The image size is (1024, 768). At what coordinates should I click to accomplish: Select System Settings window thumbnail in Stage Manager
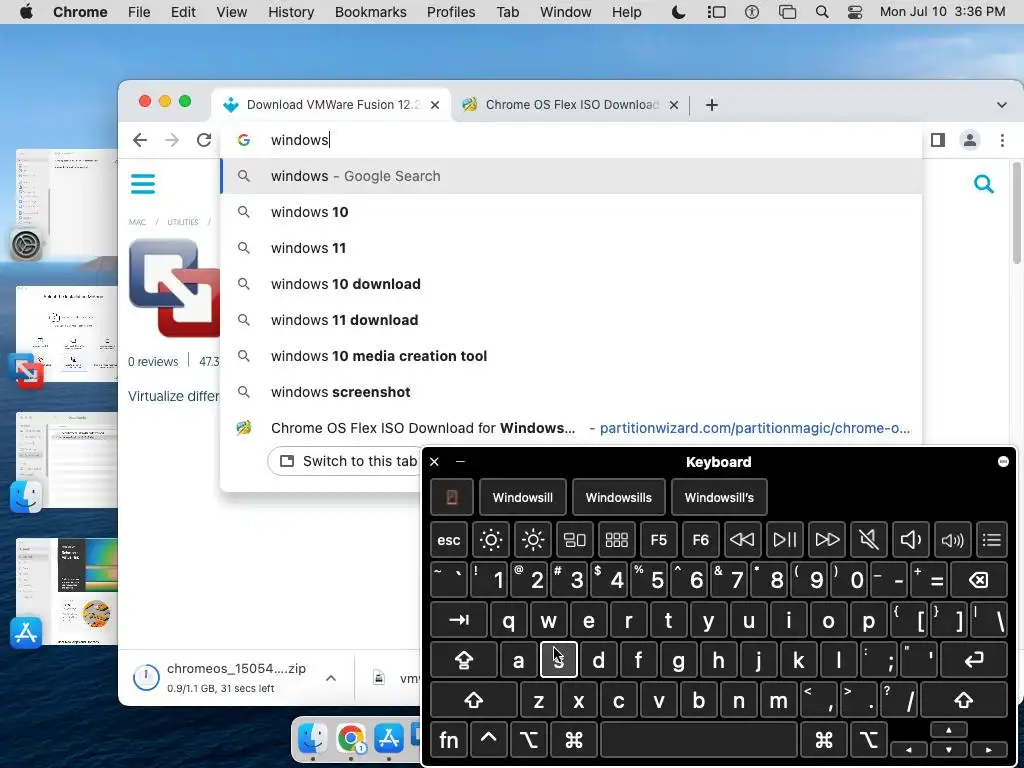[x=66, y=203]
